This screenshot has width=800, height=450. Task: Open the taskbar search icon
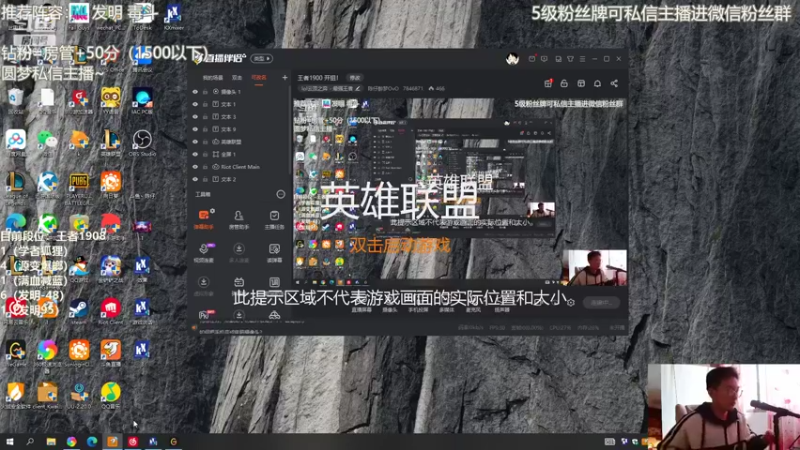click(30, 441)
